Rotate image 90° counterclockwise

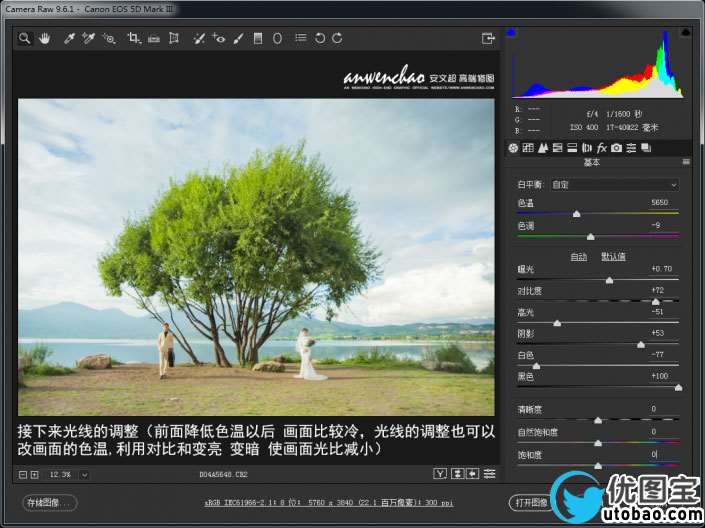click(320, 38)
